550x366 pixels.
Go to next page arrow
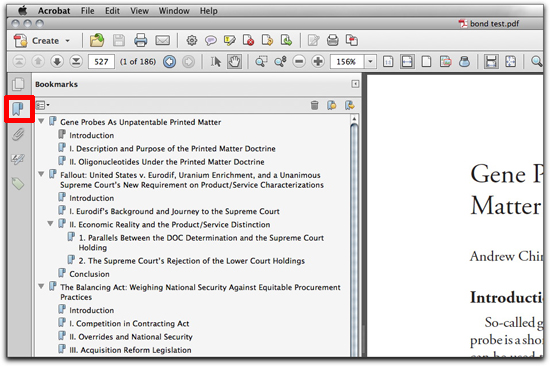tap(57, 62)
